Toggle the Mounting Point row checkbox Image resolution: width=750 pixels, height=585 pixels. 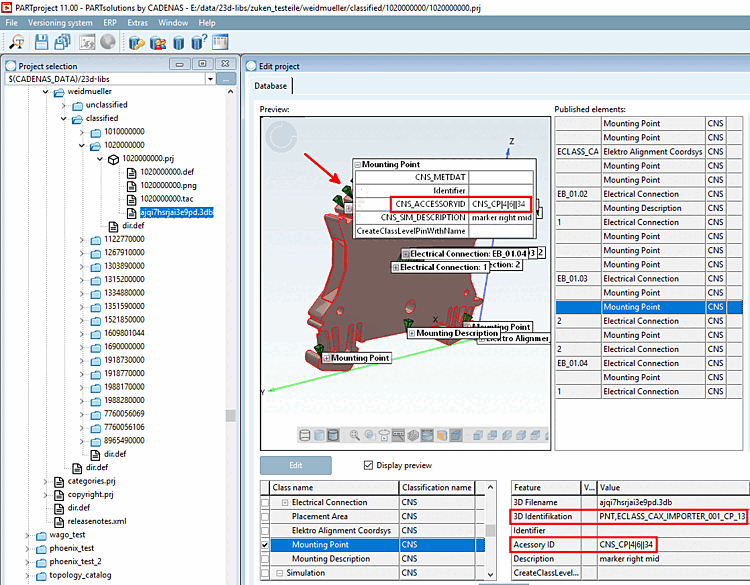pyautogui.click(x=265, y=545)
